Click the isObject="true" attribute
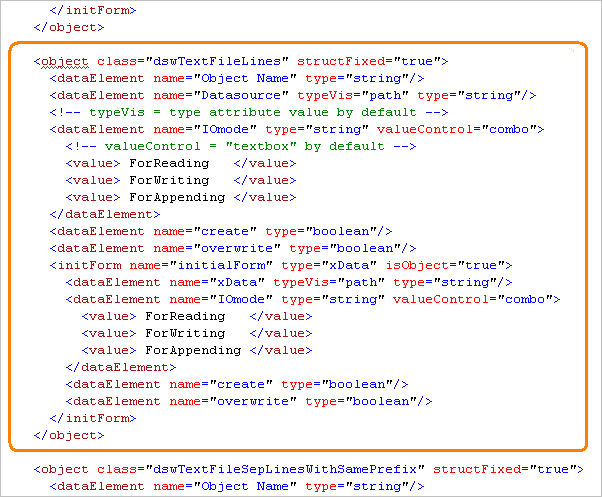 pyautogui.click(x=446, y=265)
